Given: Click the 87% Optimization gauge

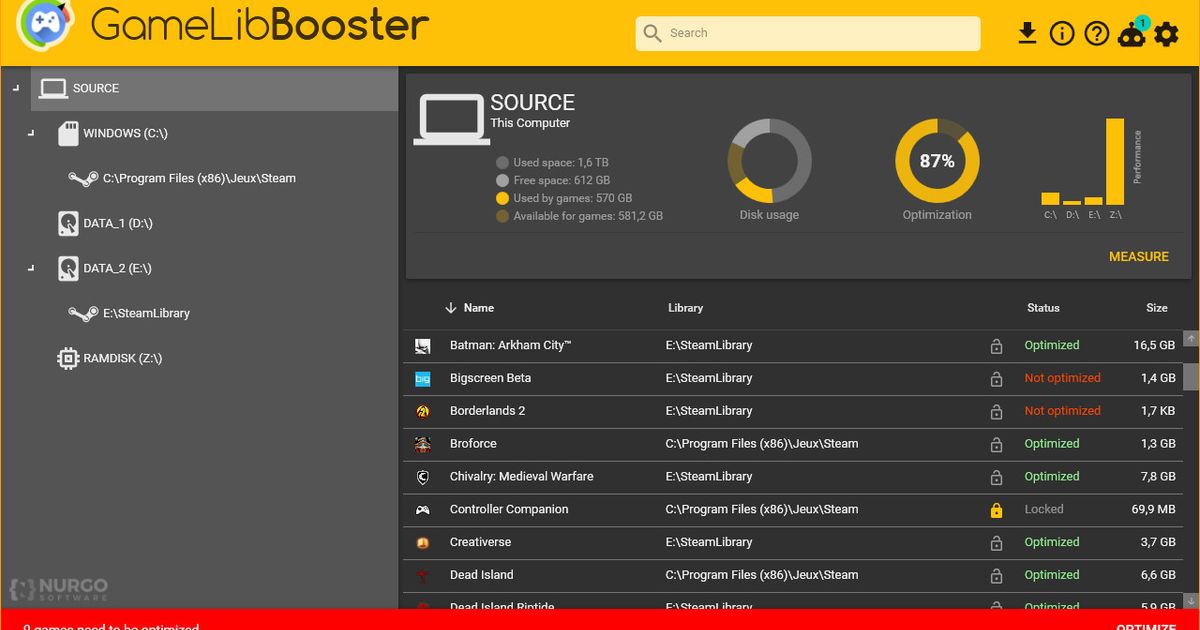Looking at the screenshot, I should pos(937,160).
